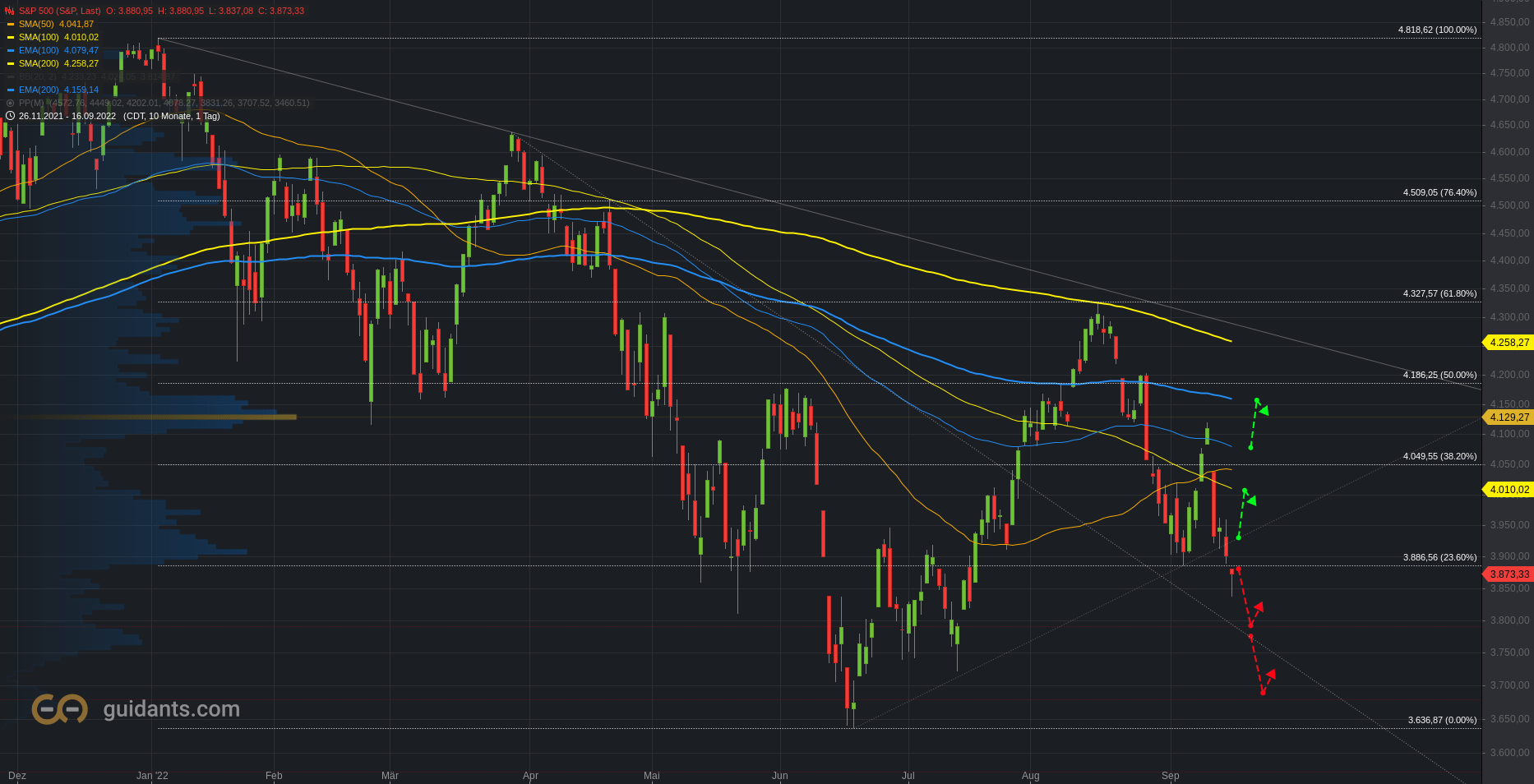
Task: Click the yellow 4.010,02 price axis tag
Action: pyautogui.click(x=1508, y=490)
